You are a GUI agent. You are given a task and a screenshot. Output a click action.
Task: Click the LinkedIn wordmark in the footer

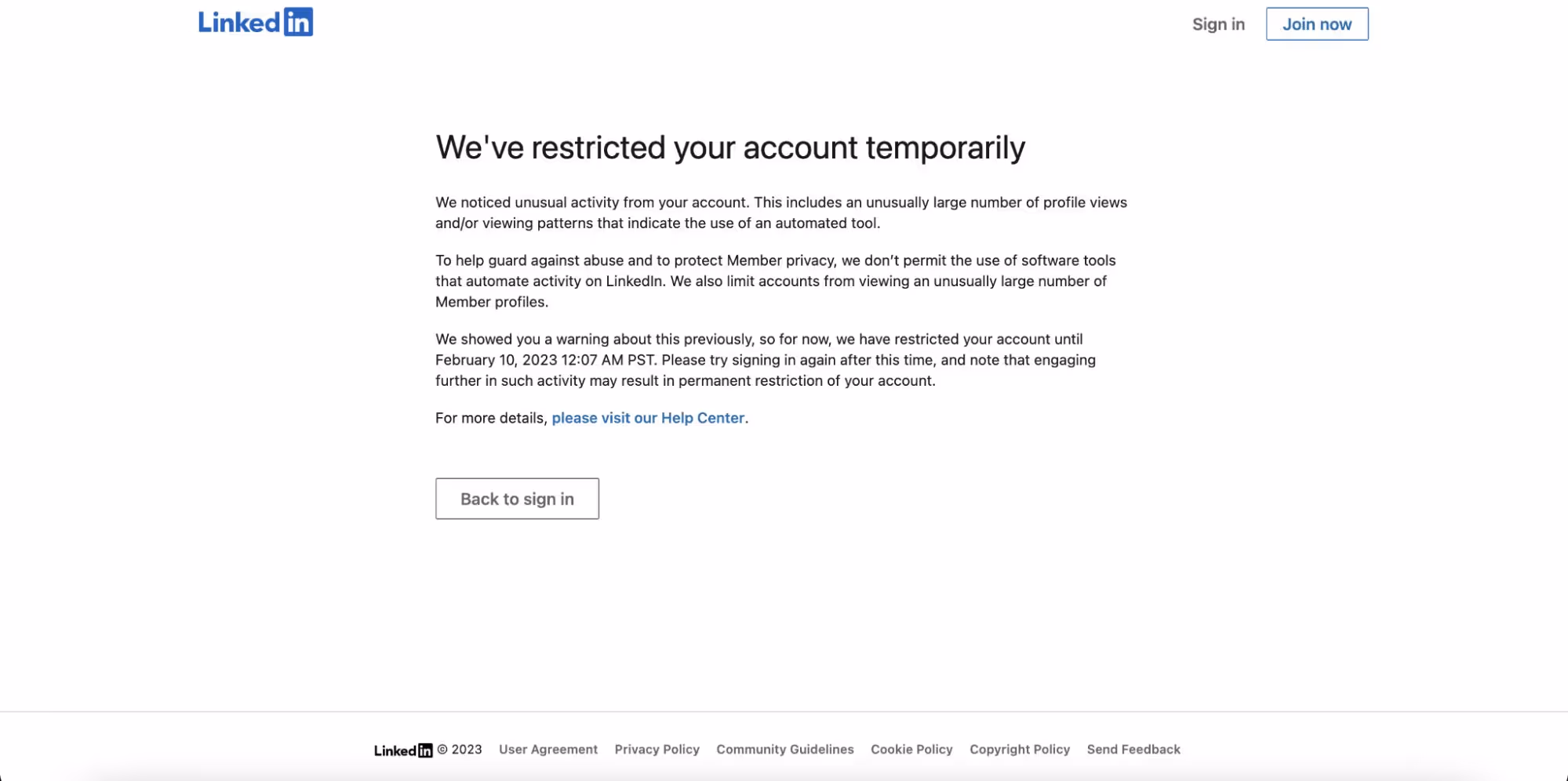(x=395, y=750)
